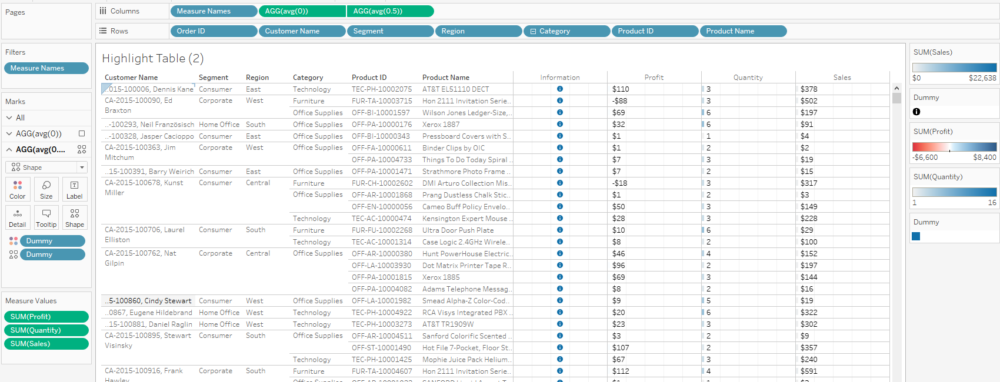Click the SUM(Quantity) color legend gradient

tap(954, 191)
